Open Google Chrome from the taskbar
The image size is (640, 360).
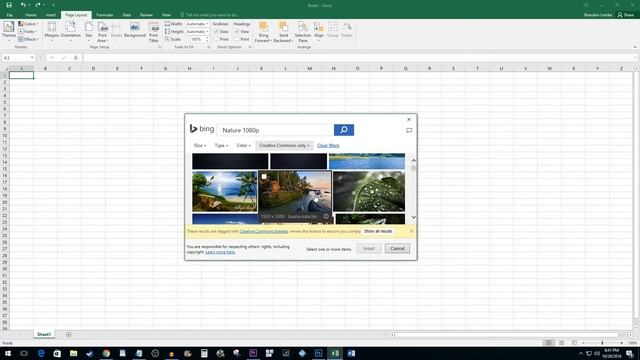(106, 353)
